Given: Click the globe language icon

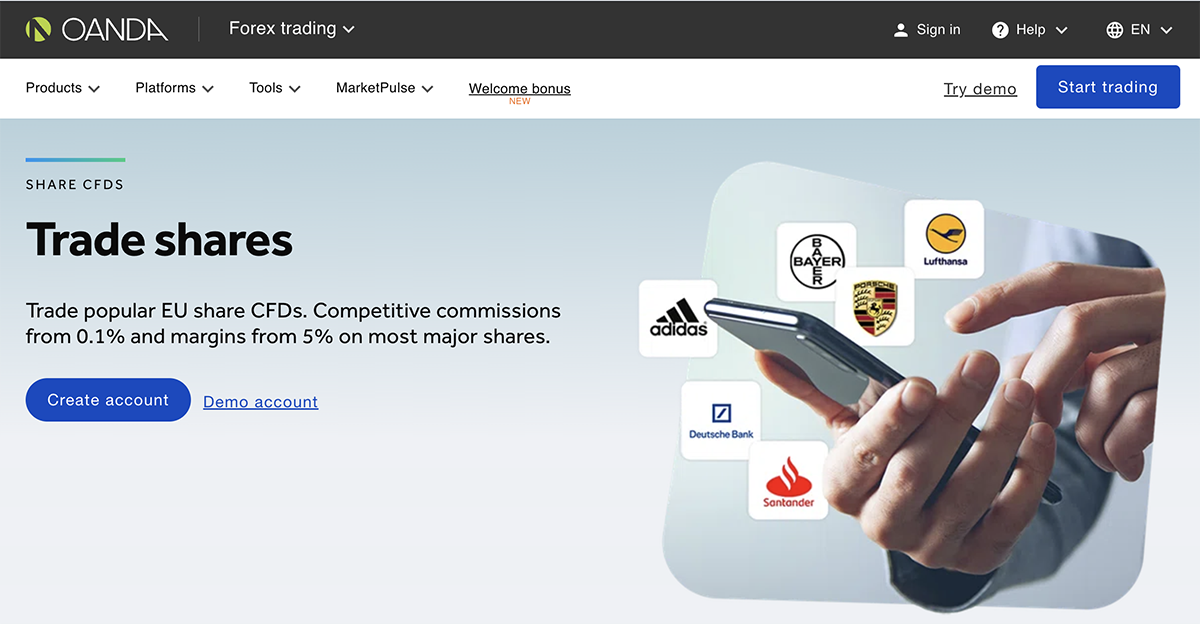Looking at the screenshot, I should click(x=1115, y=30).
